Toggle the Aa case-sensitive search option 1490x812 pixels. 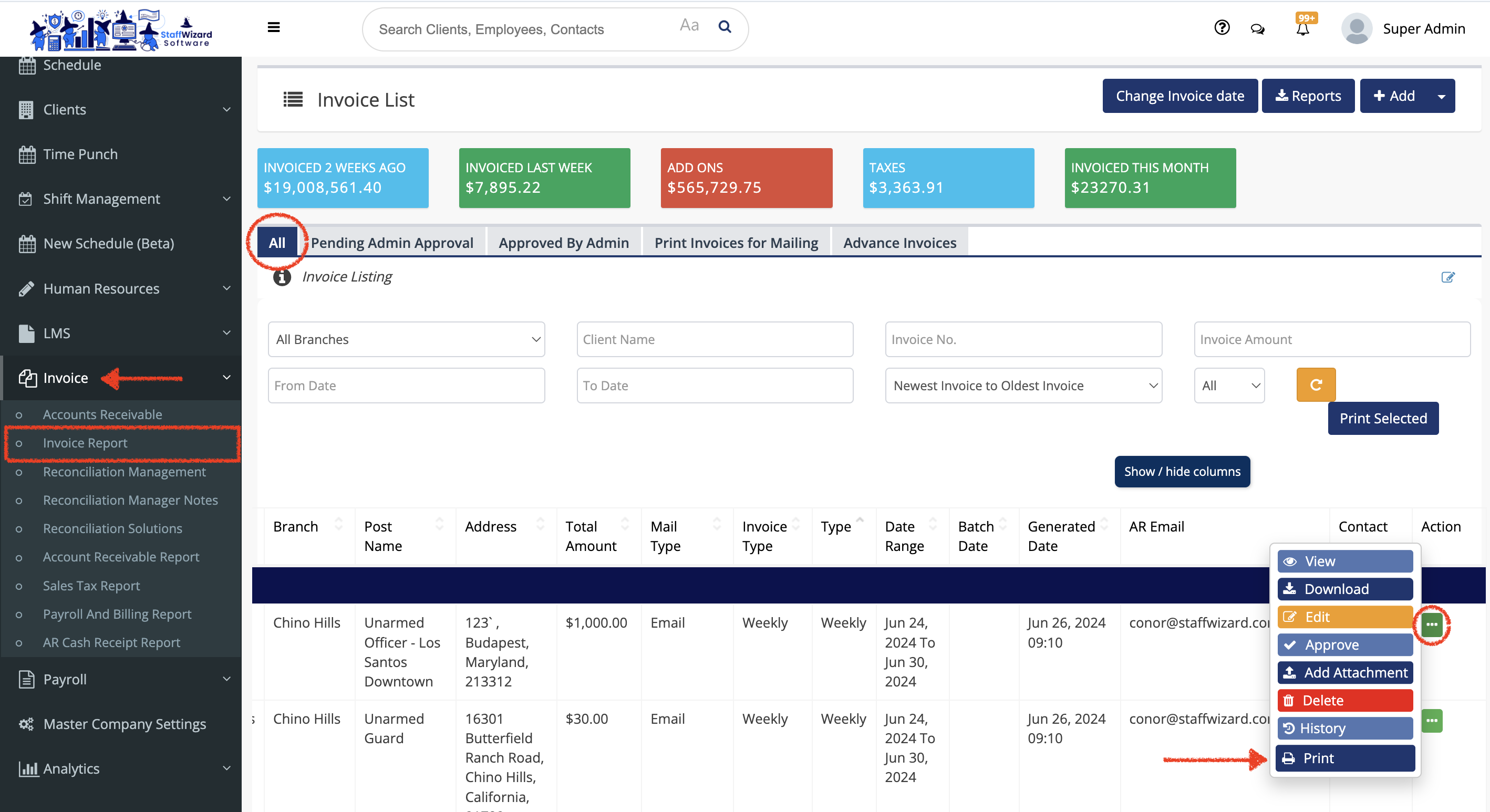[x=689, y=25]
